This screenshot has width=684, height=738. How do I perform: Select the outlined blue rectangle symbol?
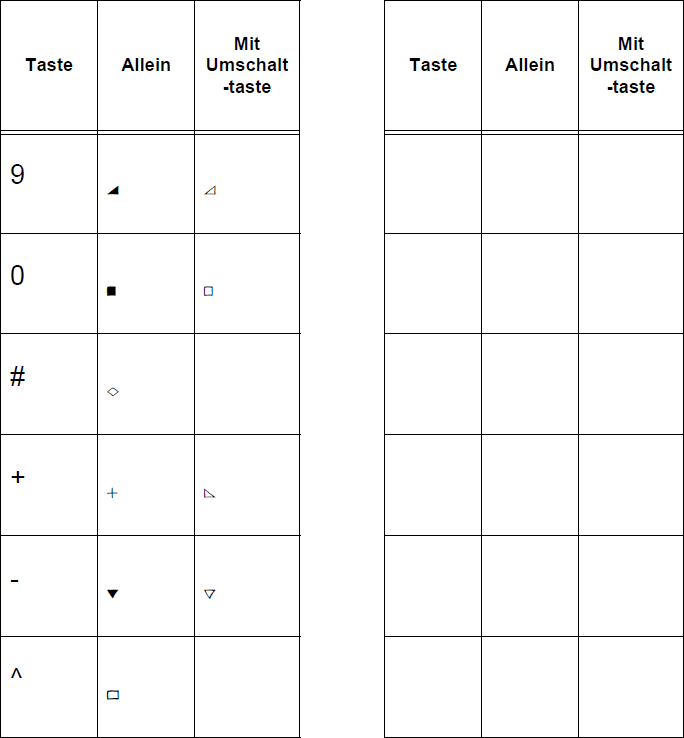113,695
